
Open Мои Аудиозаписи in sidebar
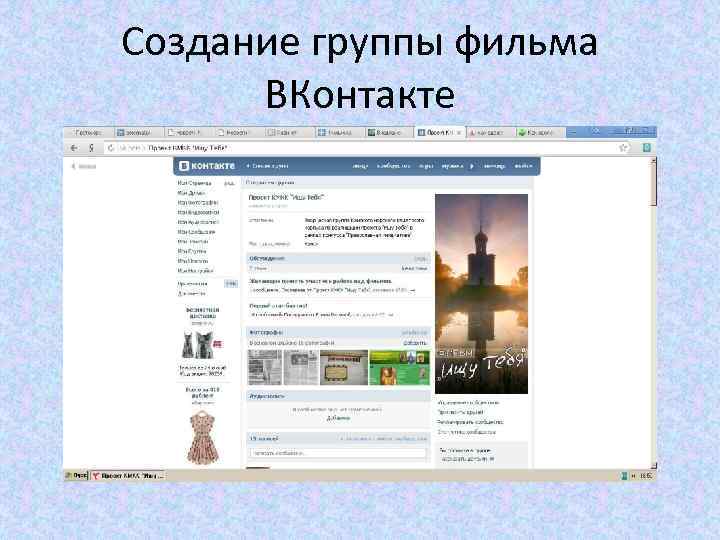(198, 222)
